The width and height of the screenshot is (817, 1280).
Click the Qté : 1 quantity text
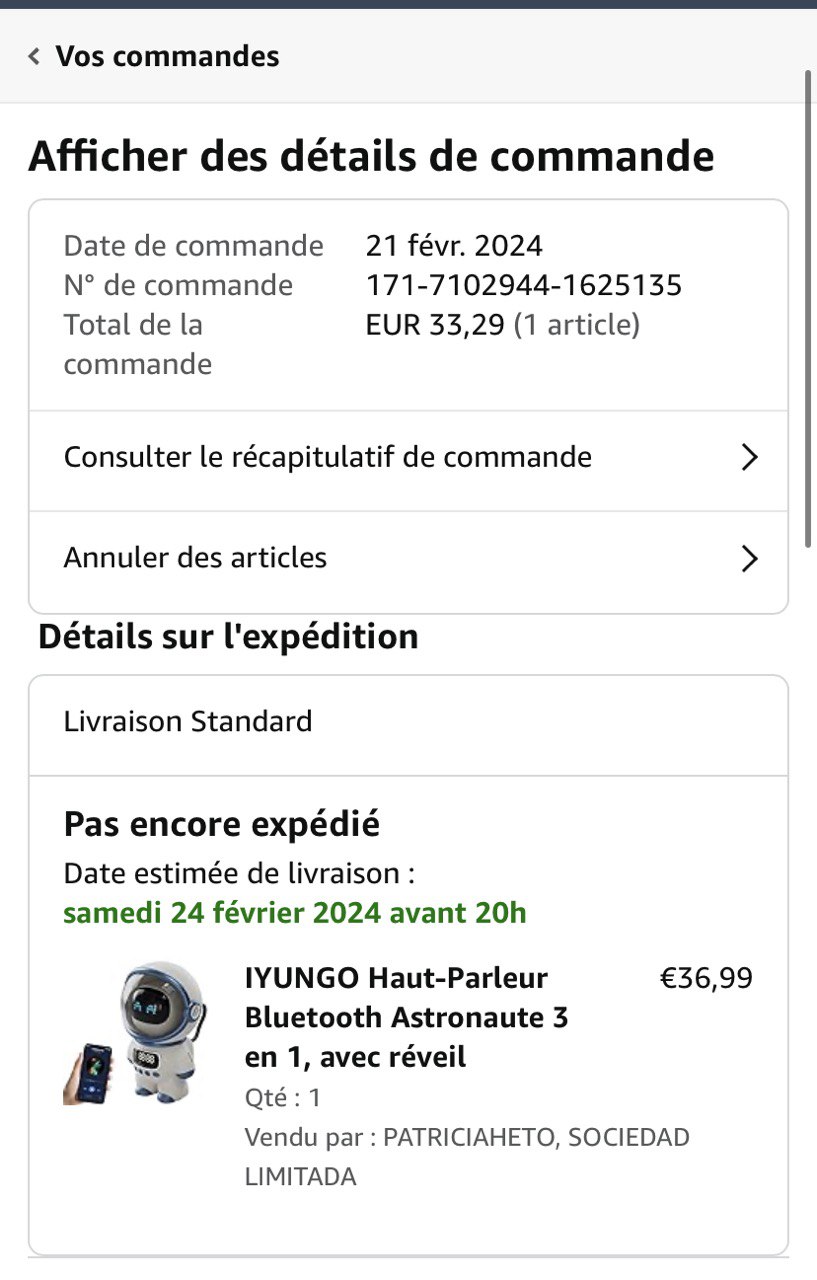282,1098
